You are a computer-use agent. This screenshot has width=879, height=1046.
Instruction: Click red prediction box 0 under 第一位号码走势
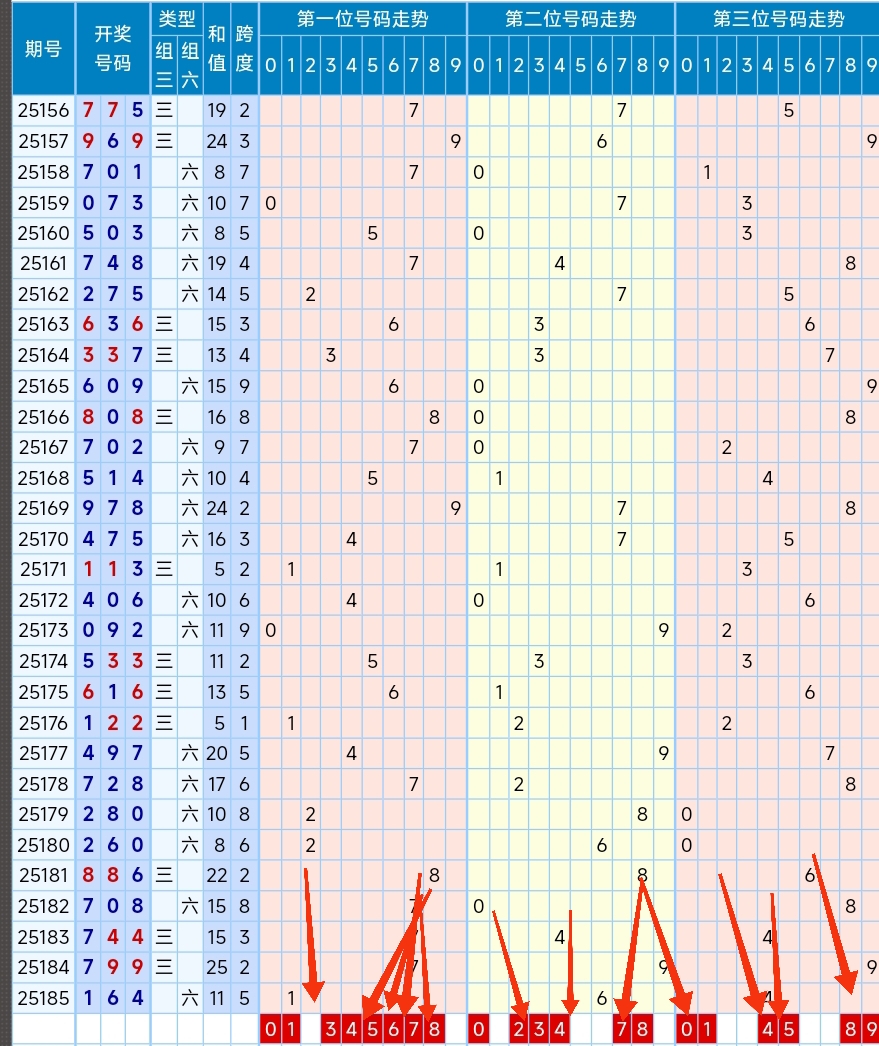click(x=270, y=1029)
